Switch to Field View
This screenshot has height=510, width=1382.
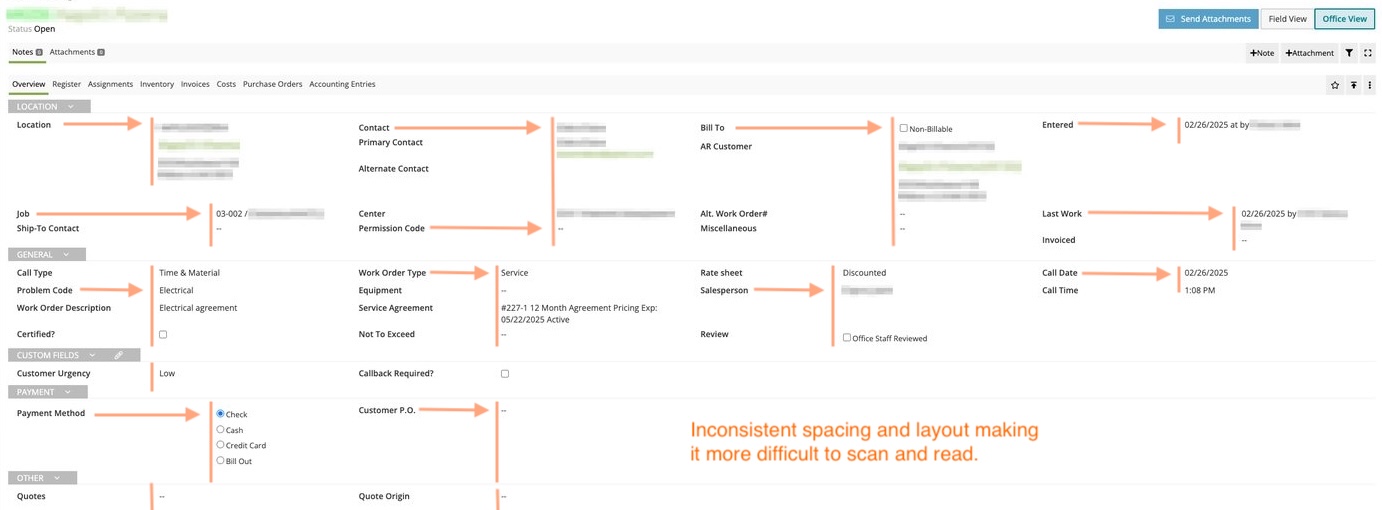coord(1287,19)
